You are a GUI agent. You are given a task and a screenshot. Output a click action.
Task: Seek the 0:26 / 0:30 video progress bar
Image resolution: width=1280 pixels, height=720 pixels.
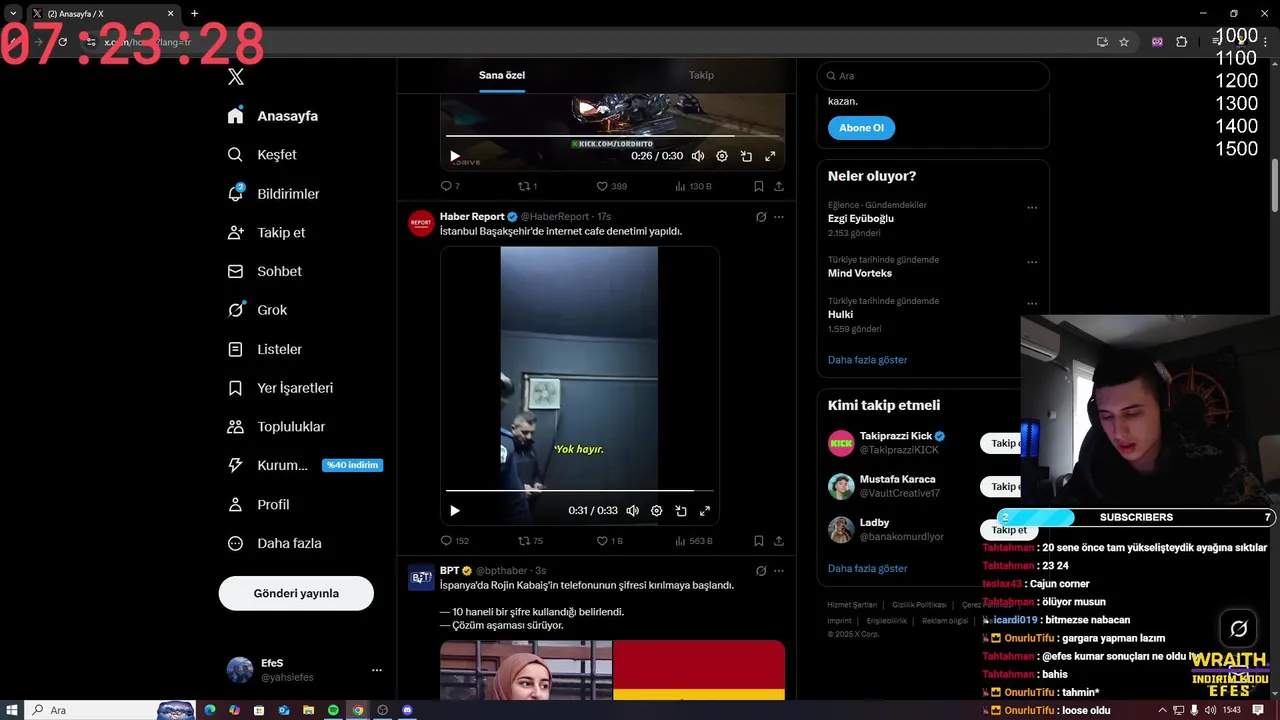click(612, 136)
